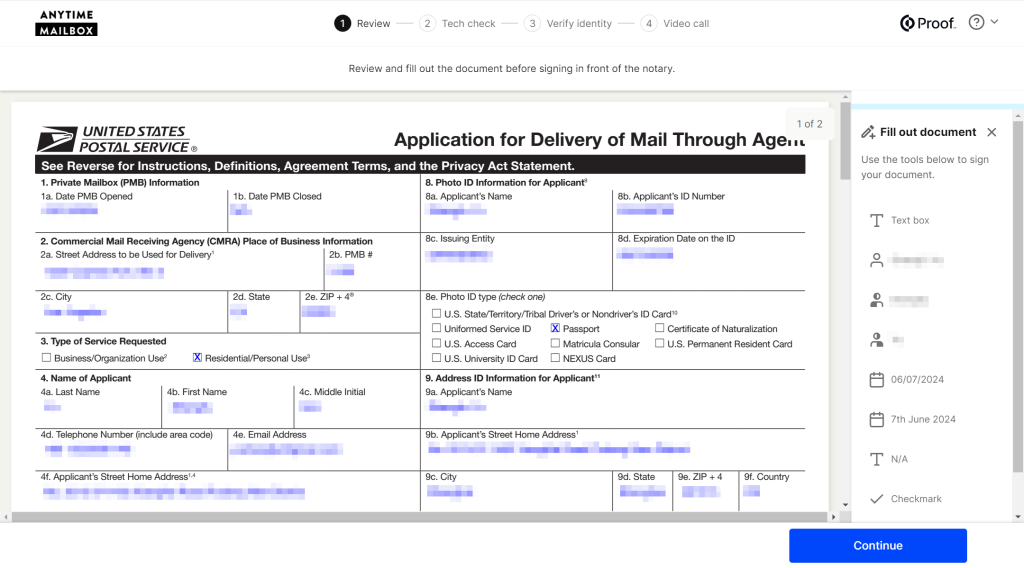Viewport: 1024px width, 568px height.
Task: Click the 8d. Expiration Date field value
Action: click(645, 255)
